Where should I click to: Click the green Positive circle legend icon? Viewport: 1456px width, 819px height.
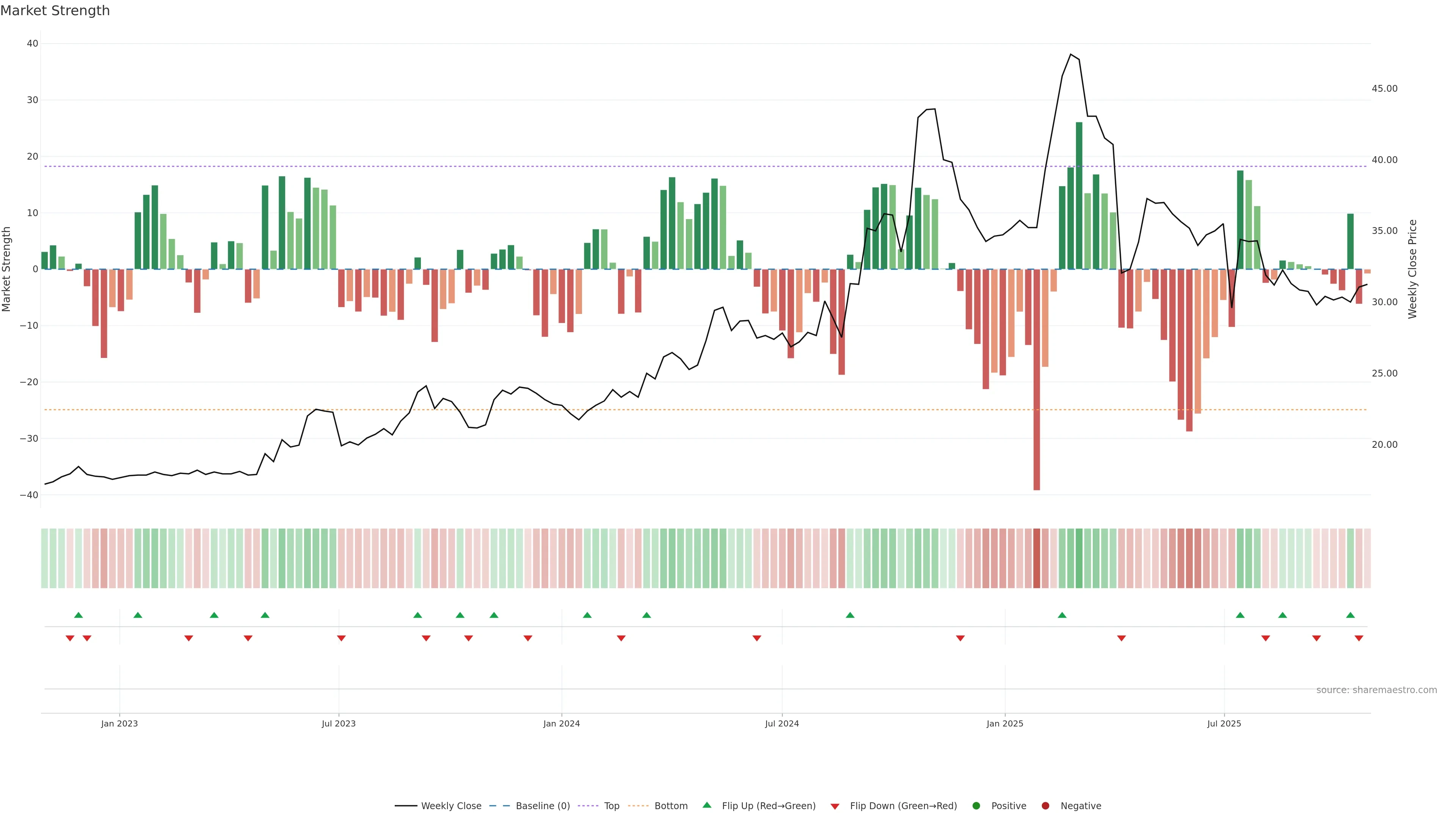coord(976,806)
